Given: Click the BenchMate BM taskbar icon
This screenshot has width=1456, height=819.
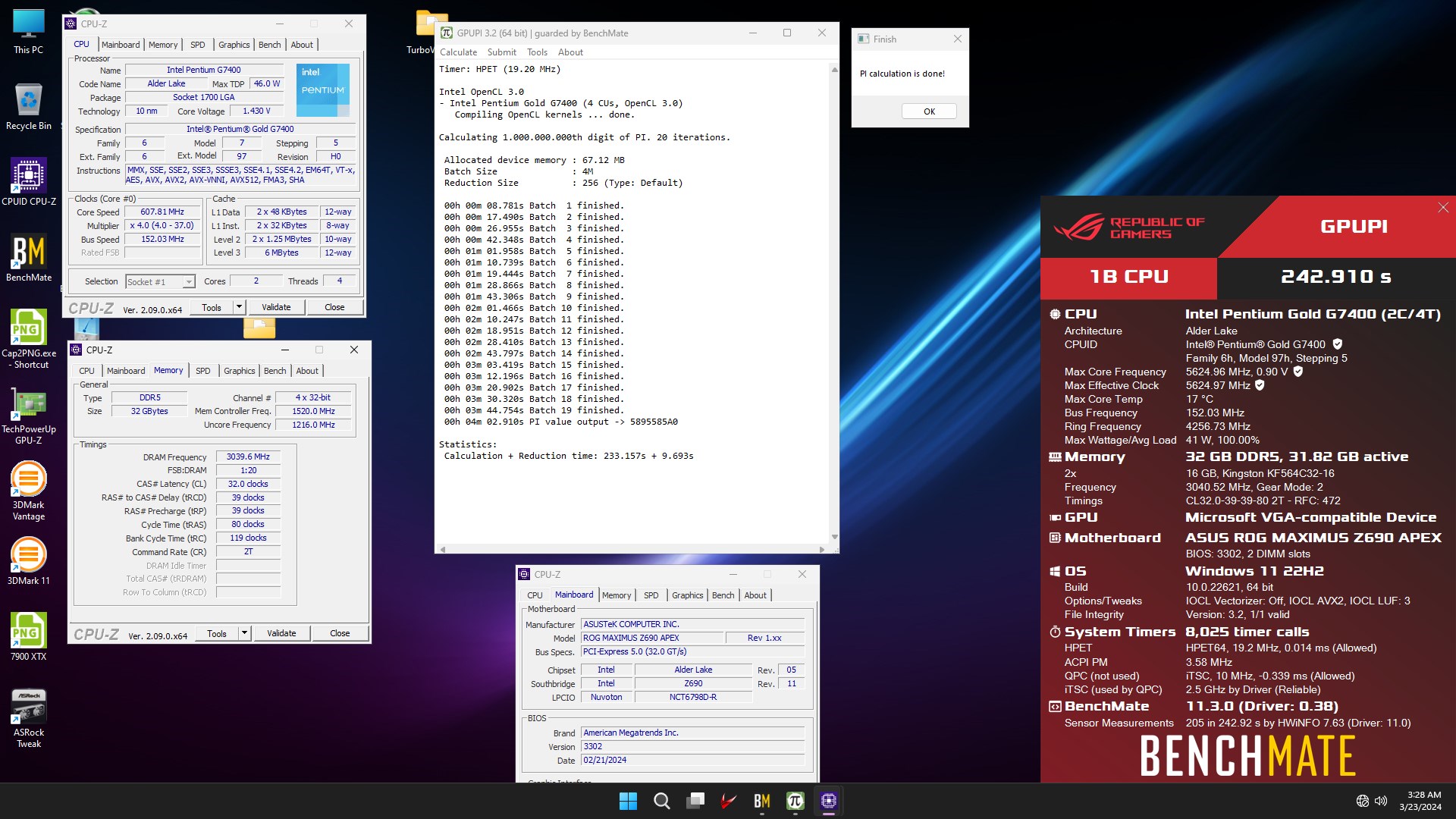Looking at the screenshot, I should click(761, 801).
